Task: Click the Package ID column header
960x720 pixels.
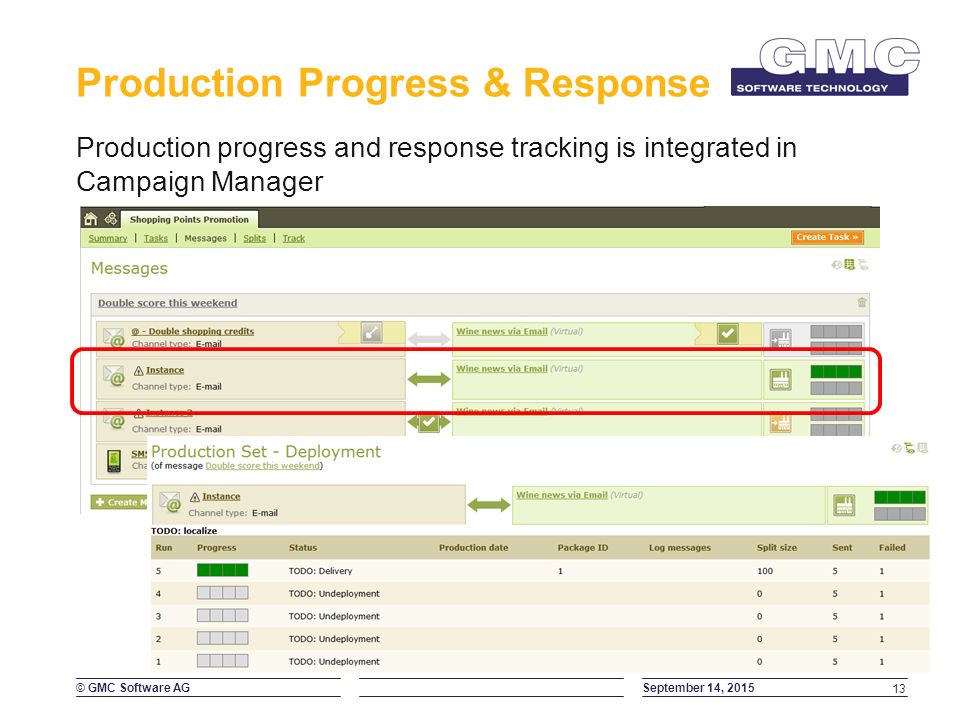Action: tap(582, 548)
